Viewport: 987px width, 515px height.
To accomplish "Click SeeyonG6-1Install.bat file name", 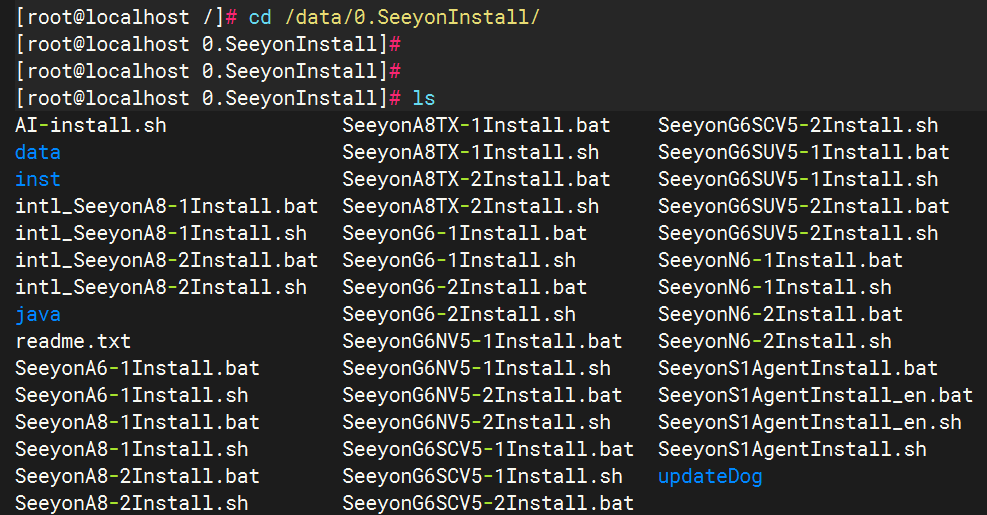I will [465, 234].
